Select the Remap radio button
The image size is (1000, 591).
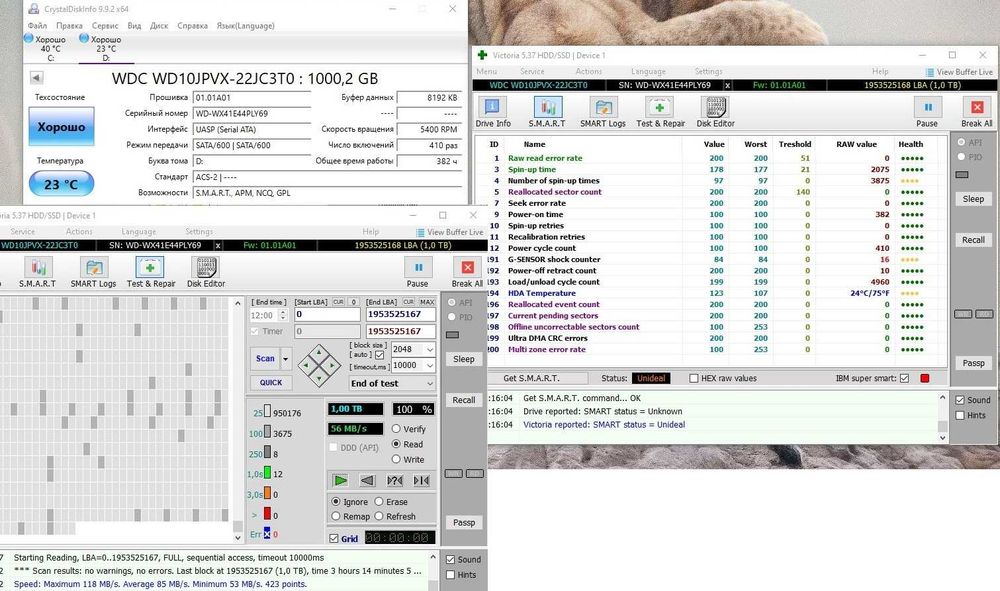click(x=336, y=516)
